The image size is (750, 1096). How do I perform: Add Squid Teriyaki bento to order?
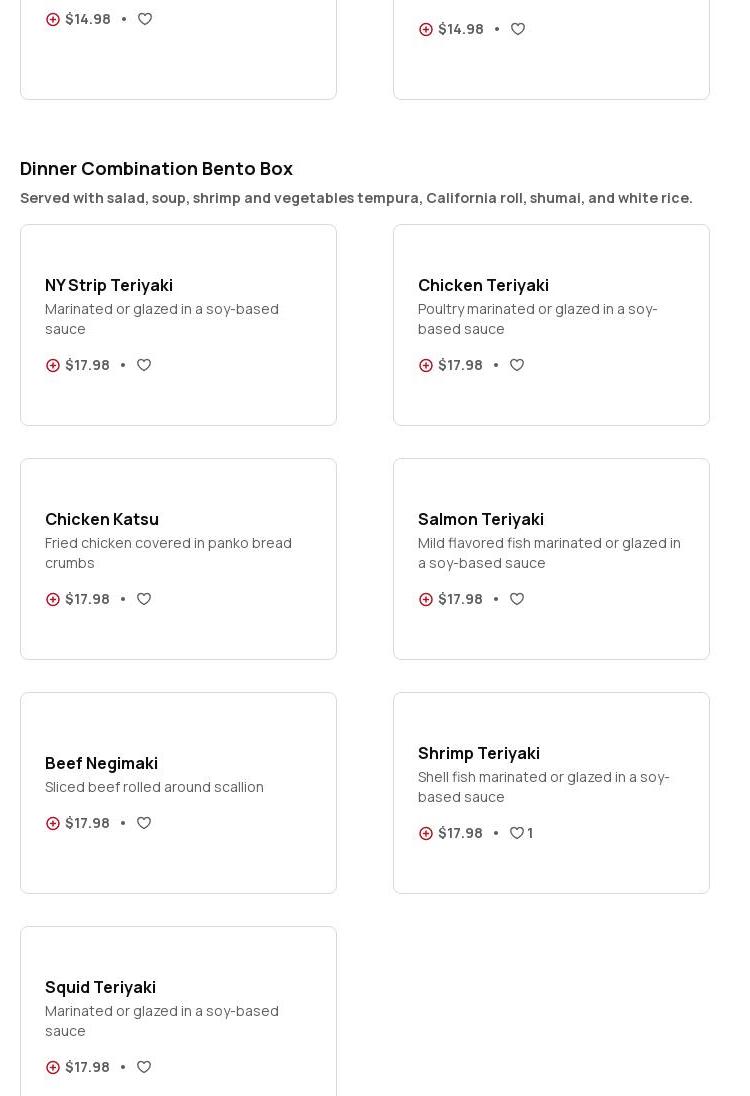[53, 1068]
